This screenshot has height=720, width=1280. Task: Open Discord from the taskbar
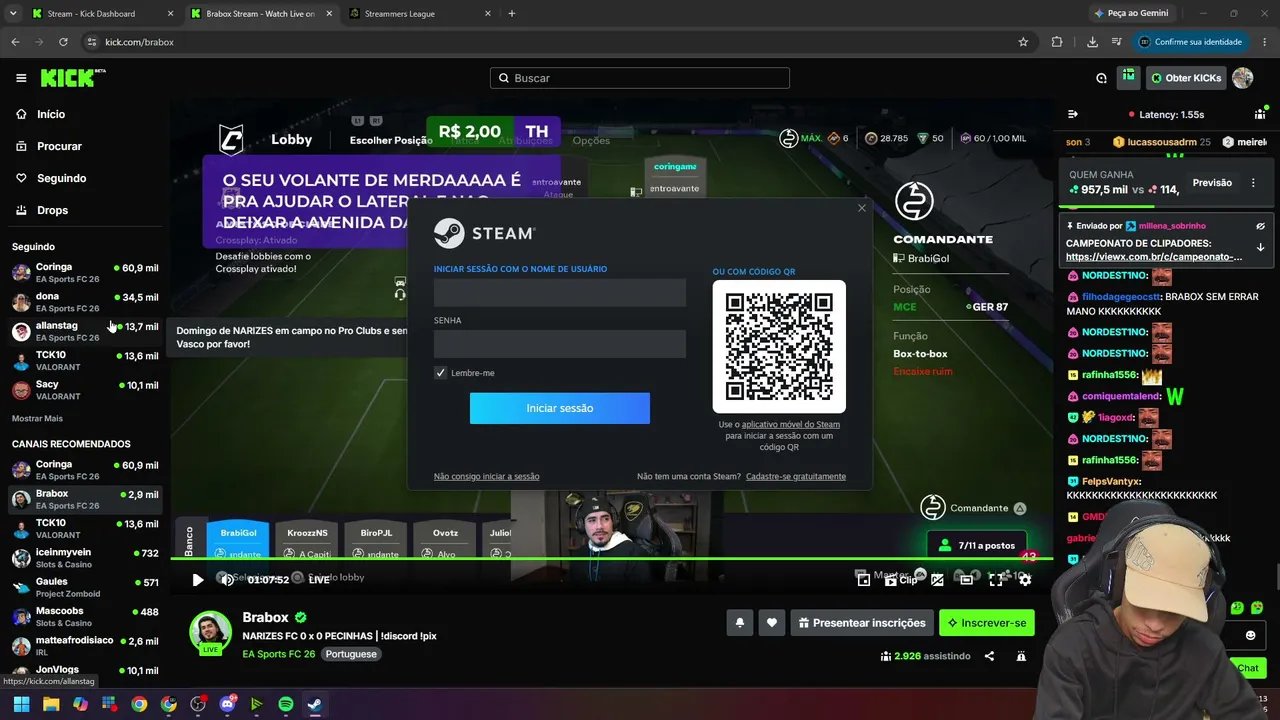click(x=227, y=704)
